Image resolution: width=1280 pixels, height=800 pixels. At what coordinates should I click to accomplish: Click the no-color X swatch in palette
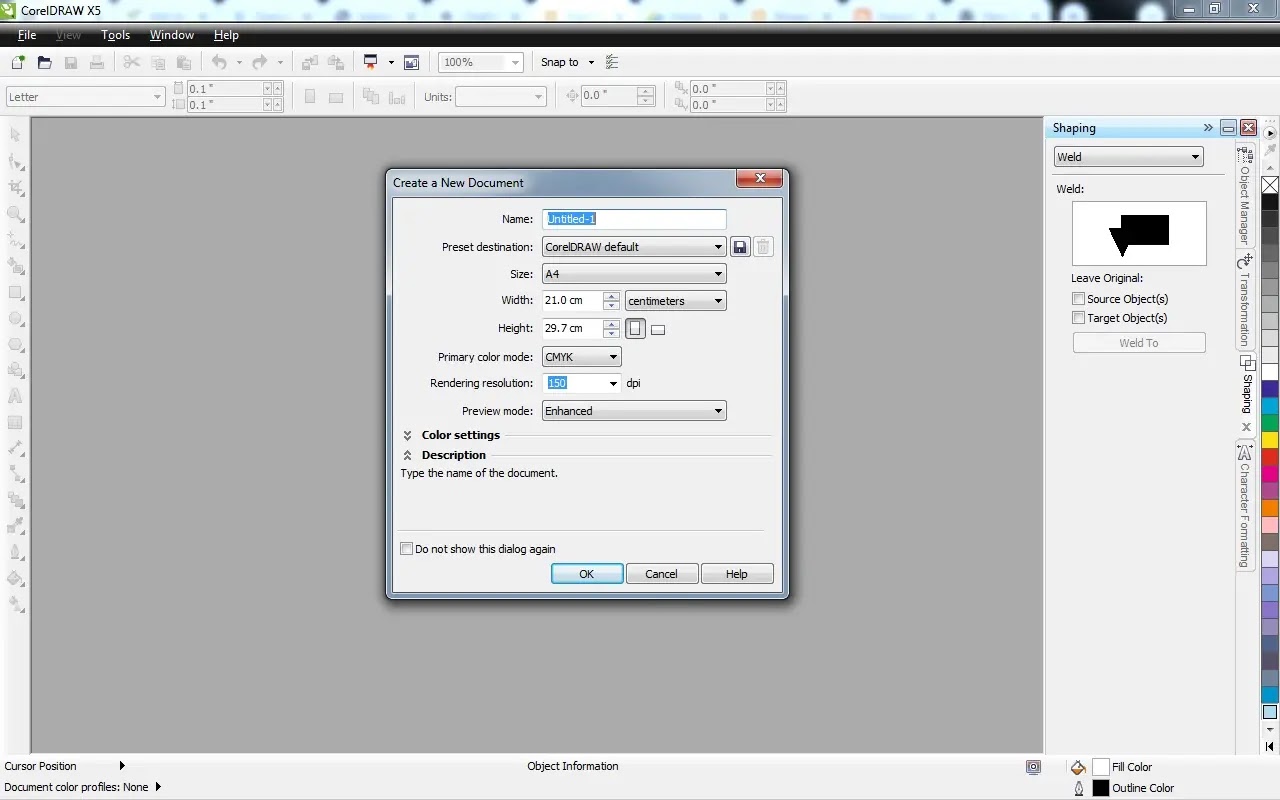(x=1270, y=185)
